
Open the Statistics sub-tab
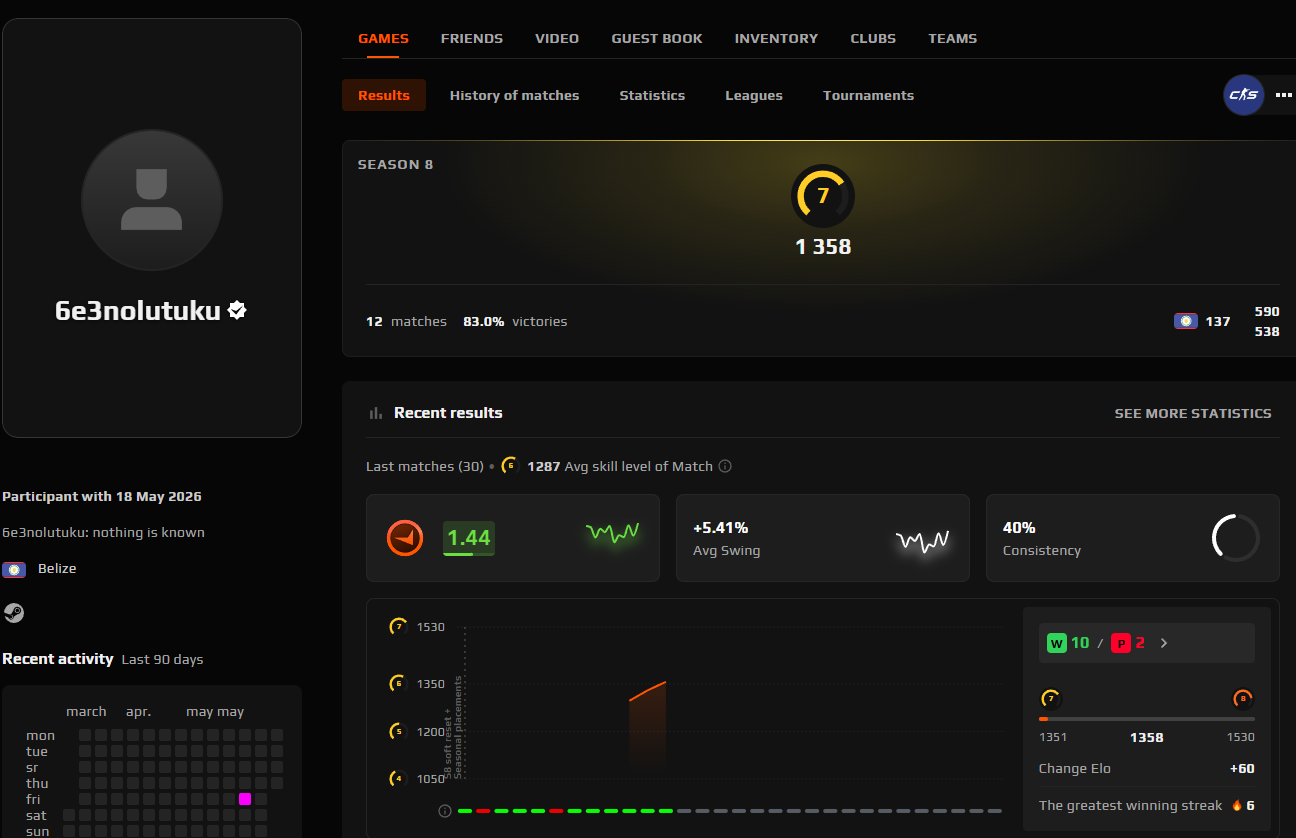(x=652, y=95)
